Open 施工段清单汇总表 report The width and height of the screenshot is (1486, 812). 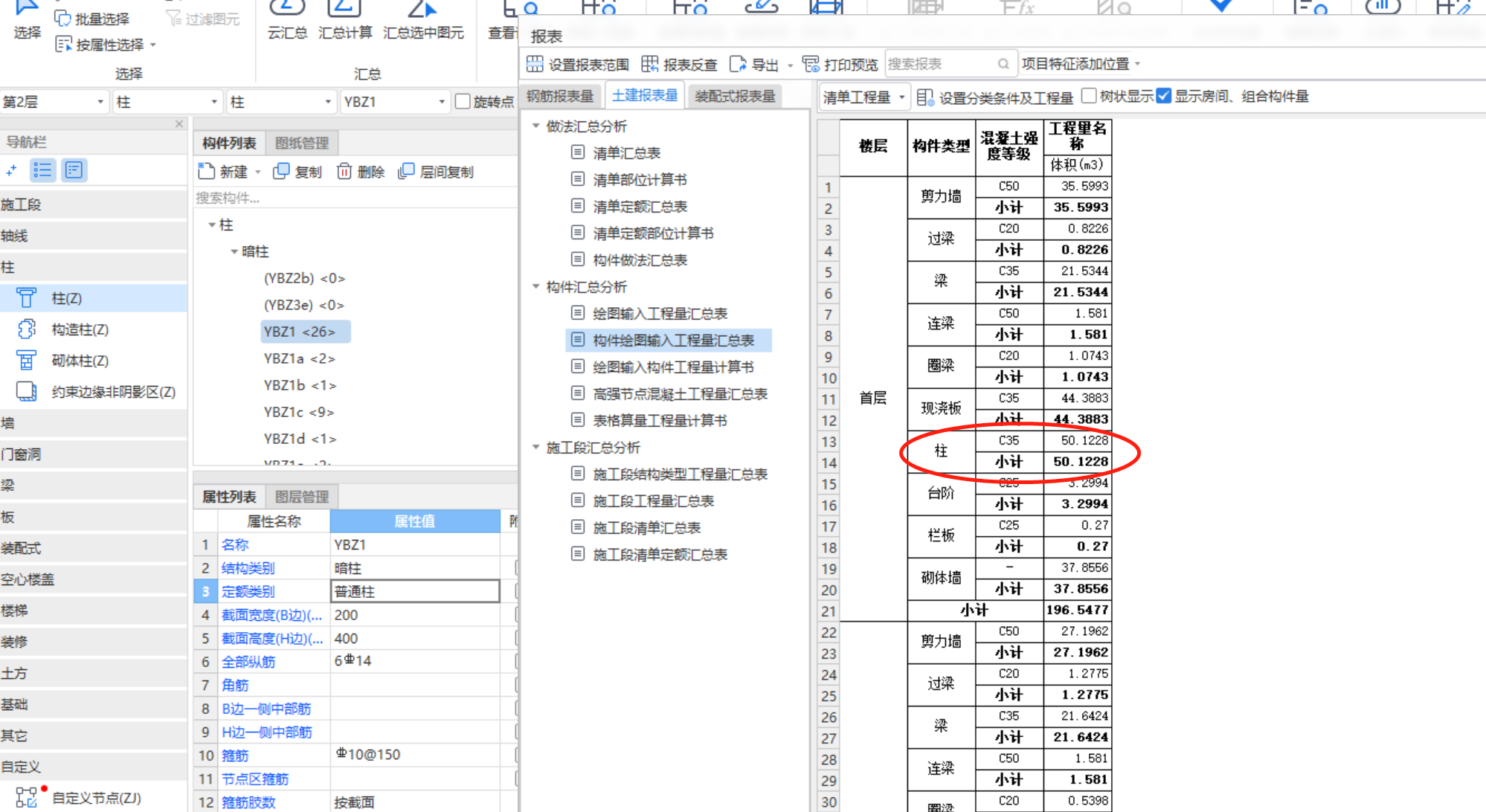coord(646,528)
